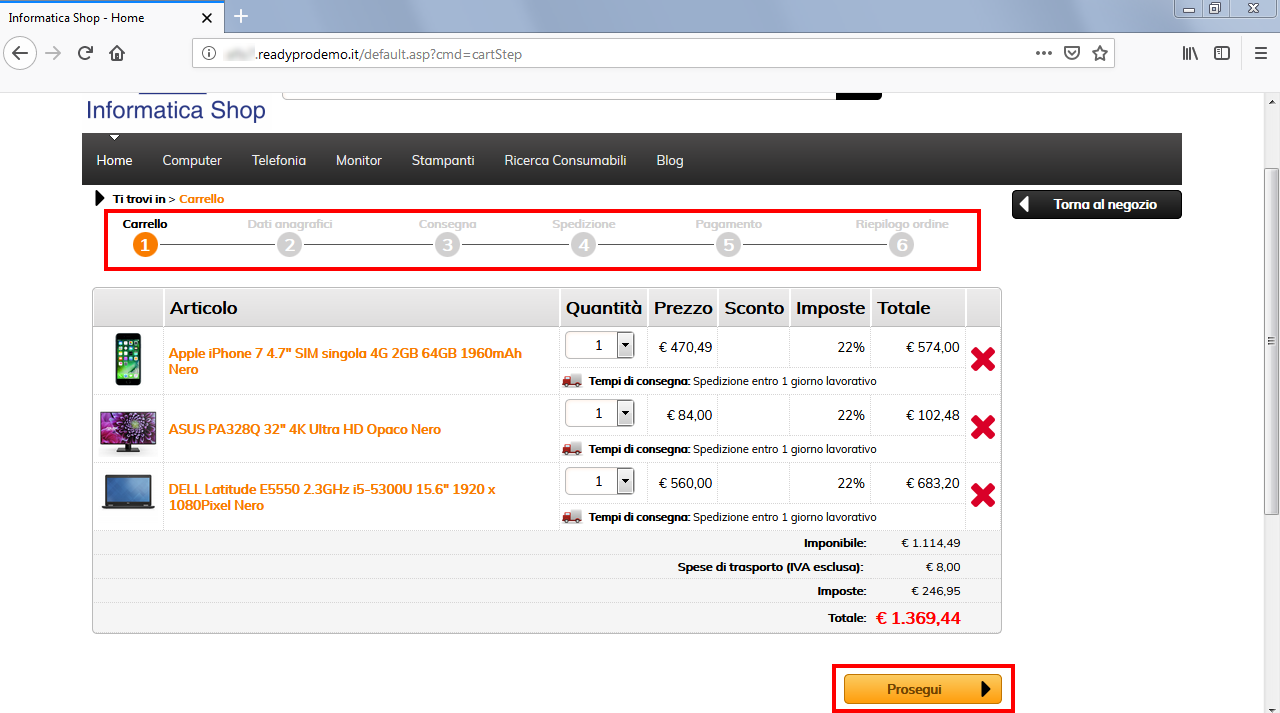Image resolution: width=1280 pixels, height=713 pixels.
Task: Open page actions three-dot menu
Action: click(x=1043, y=53)
